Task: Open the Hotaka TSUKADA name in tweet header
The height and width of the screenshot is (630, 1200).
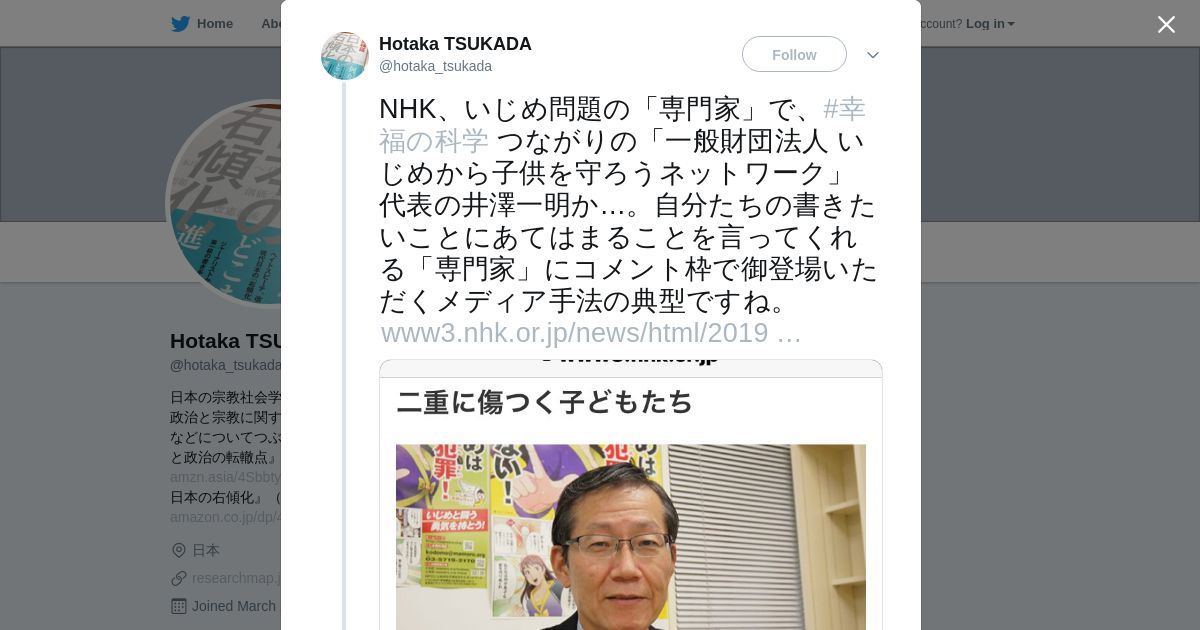Action: pyautogui.click(x=455, y=44)
